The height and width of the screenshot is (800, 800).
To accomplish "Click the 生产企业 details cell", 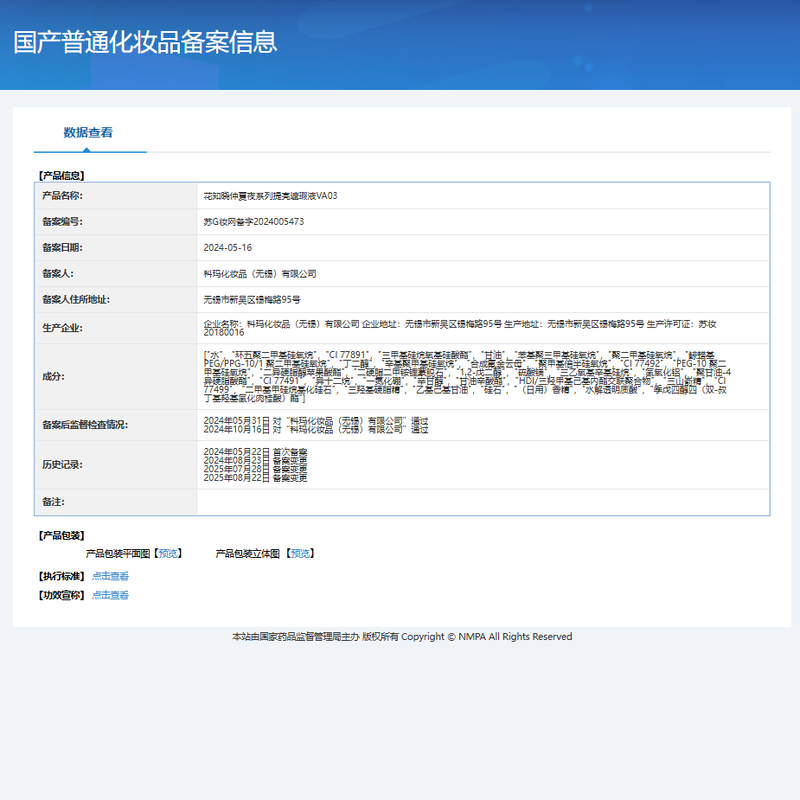I will (x=460, y=328).
